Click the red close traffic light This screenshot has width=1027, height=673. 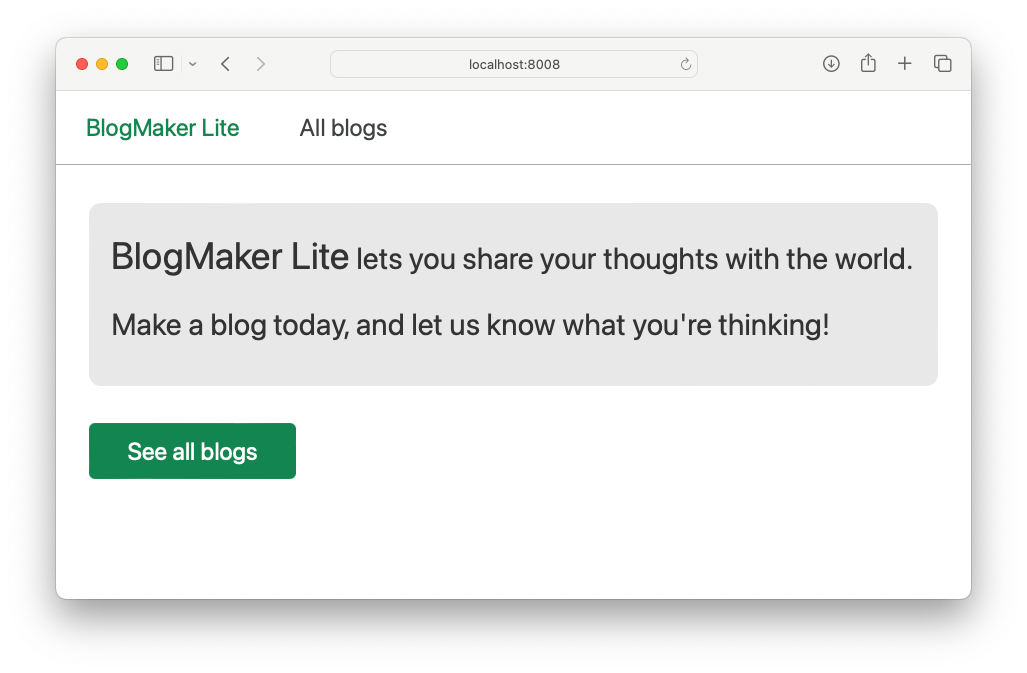click(x=81, y=63)
